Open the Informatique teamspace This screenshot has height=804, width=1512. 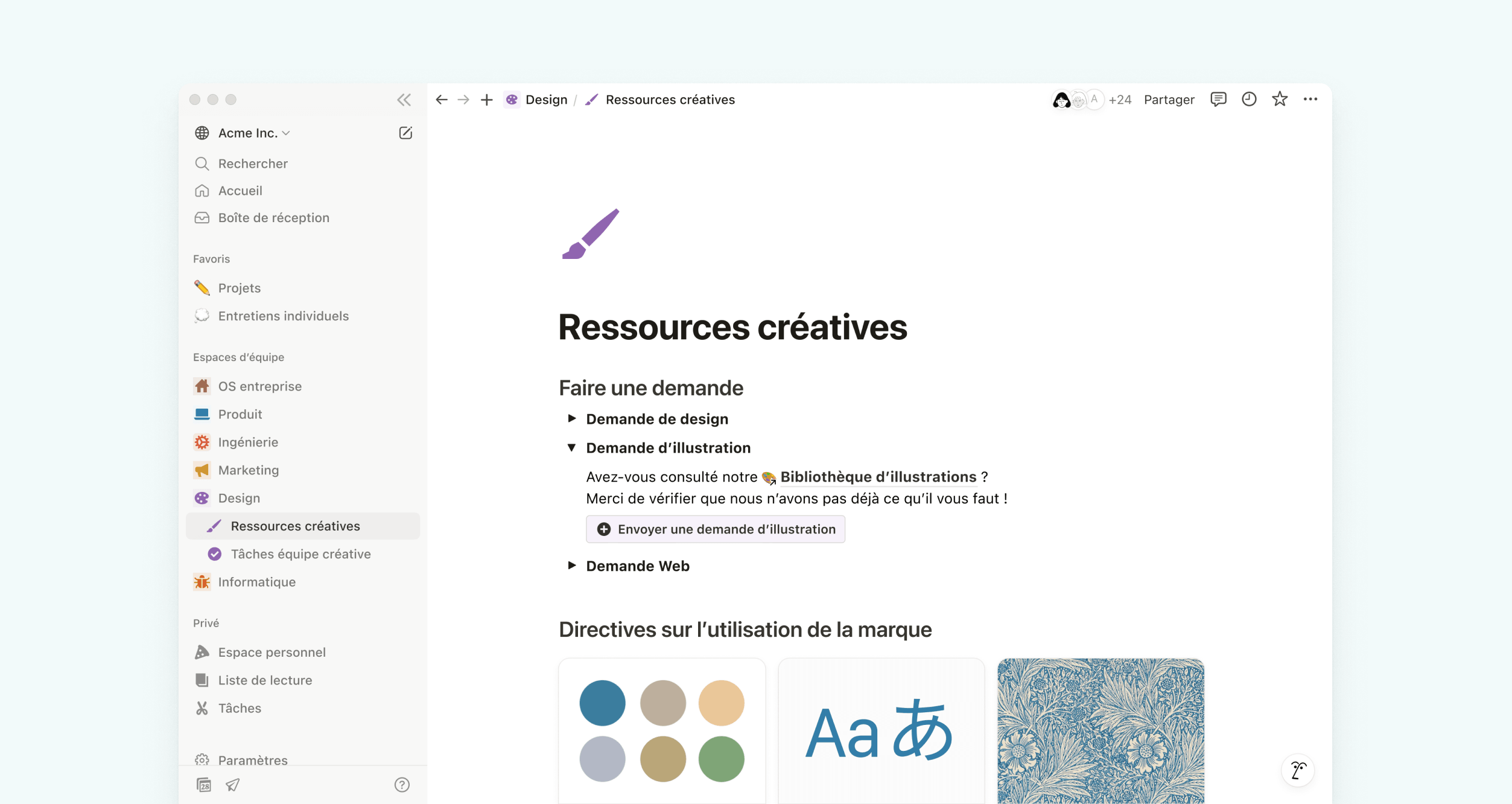click(x=303, y=582)
